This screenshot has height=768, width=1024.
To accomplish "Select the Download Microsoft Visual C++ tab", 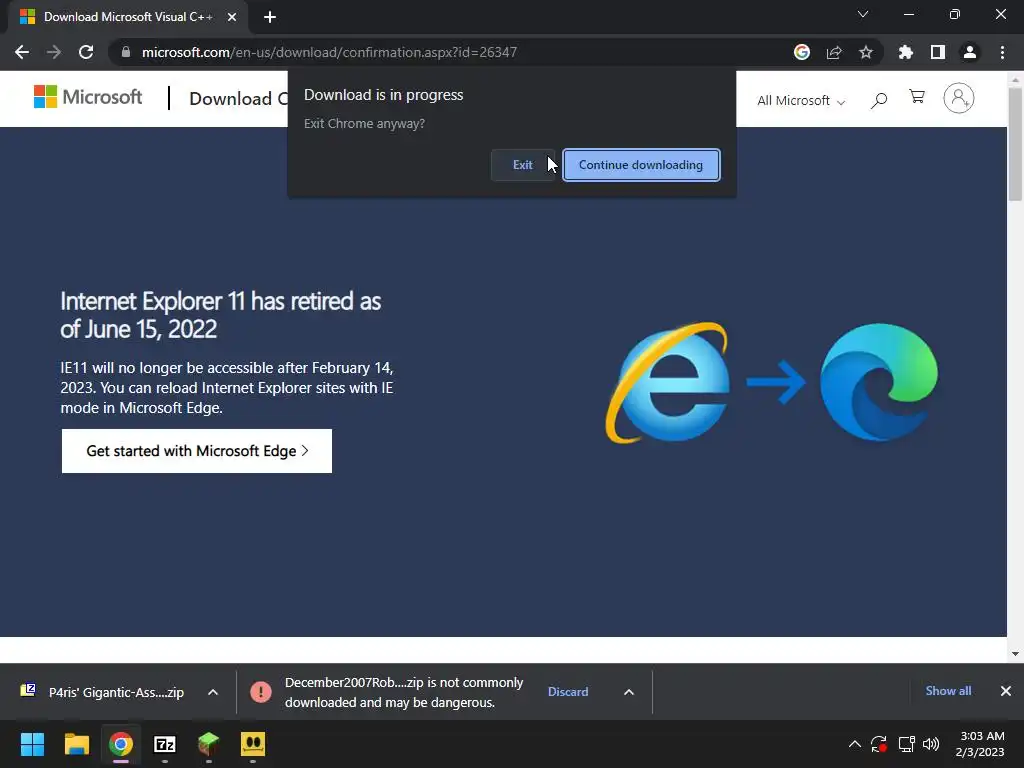I will pos(127,17).
